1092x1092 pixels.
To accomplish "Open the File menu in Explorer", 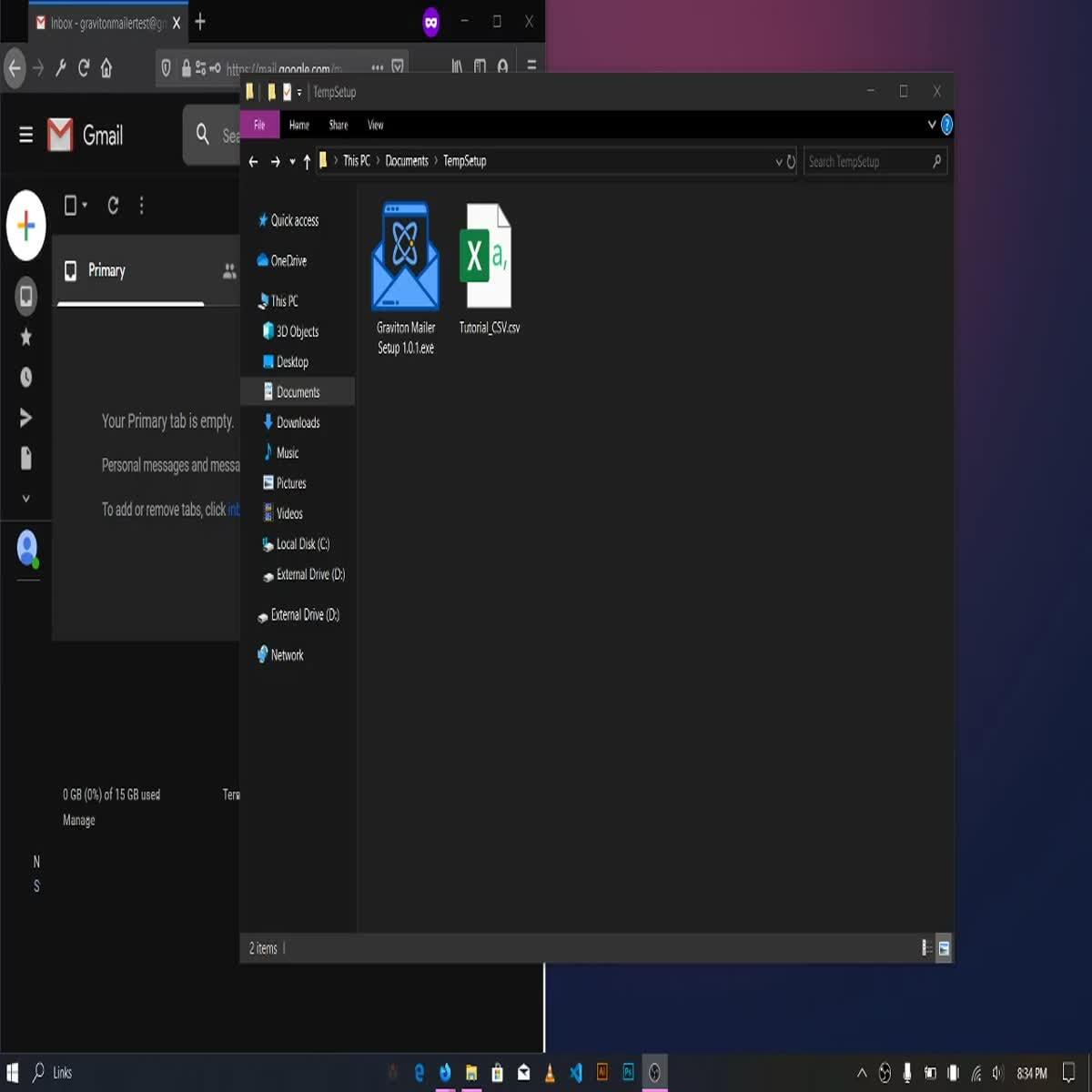I will [259, 125].
